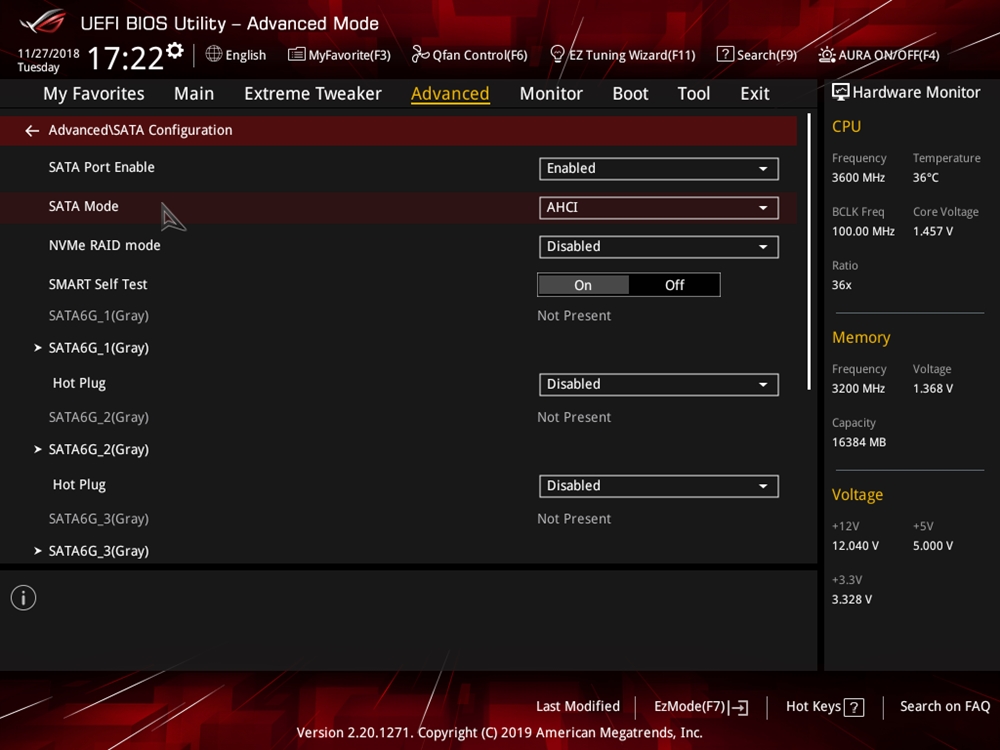Screen dimensions: 1000x750
Task: Click CPU frequency 3600 MHz
Action: click(x=858, y=178)
